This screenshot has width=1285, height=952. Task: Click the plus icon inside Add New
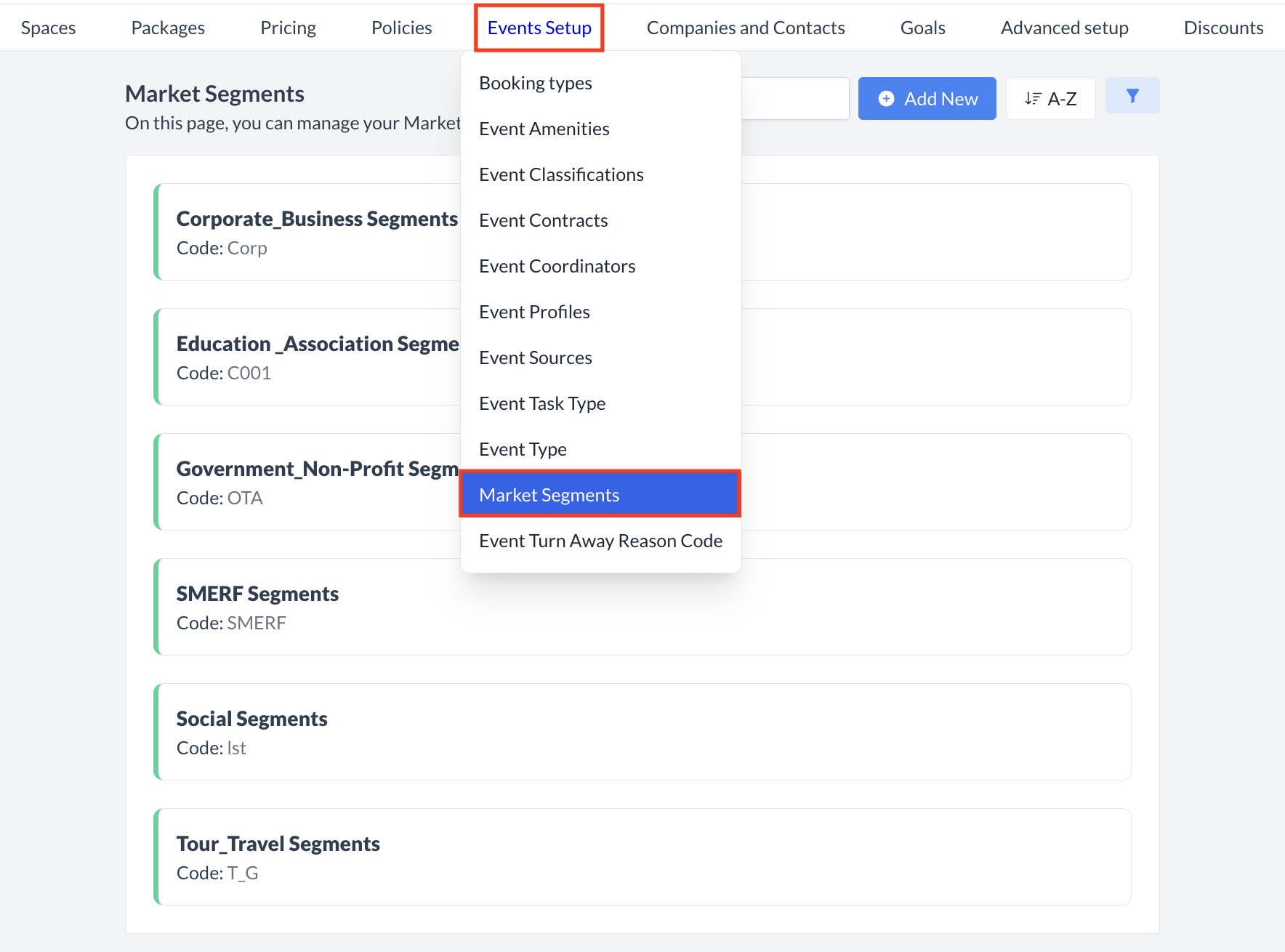click(886, 98)
